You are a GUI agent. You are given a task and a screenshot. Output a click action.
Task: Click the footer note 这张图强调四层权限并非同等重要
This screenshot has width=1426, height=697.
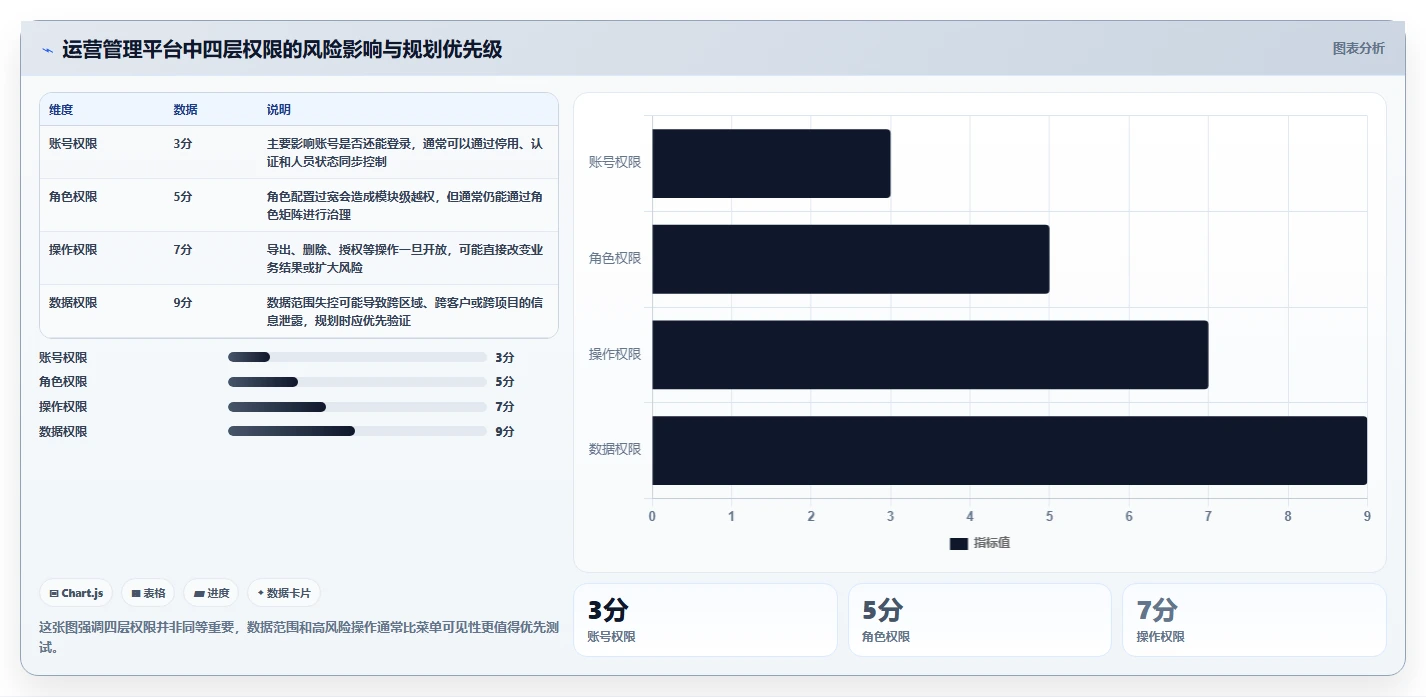(298, 637)
